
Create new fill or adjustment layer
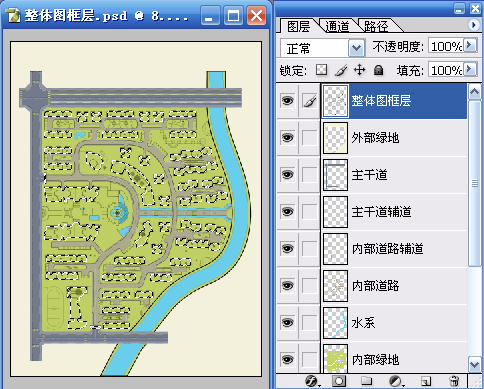tap(396, 381)
